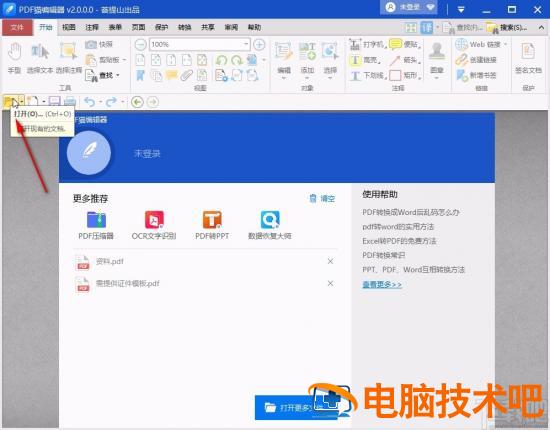
Task: Click the Save quick-access icon
Action: tap(54, 102)
